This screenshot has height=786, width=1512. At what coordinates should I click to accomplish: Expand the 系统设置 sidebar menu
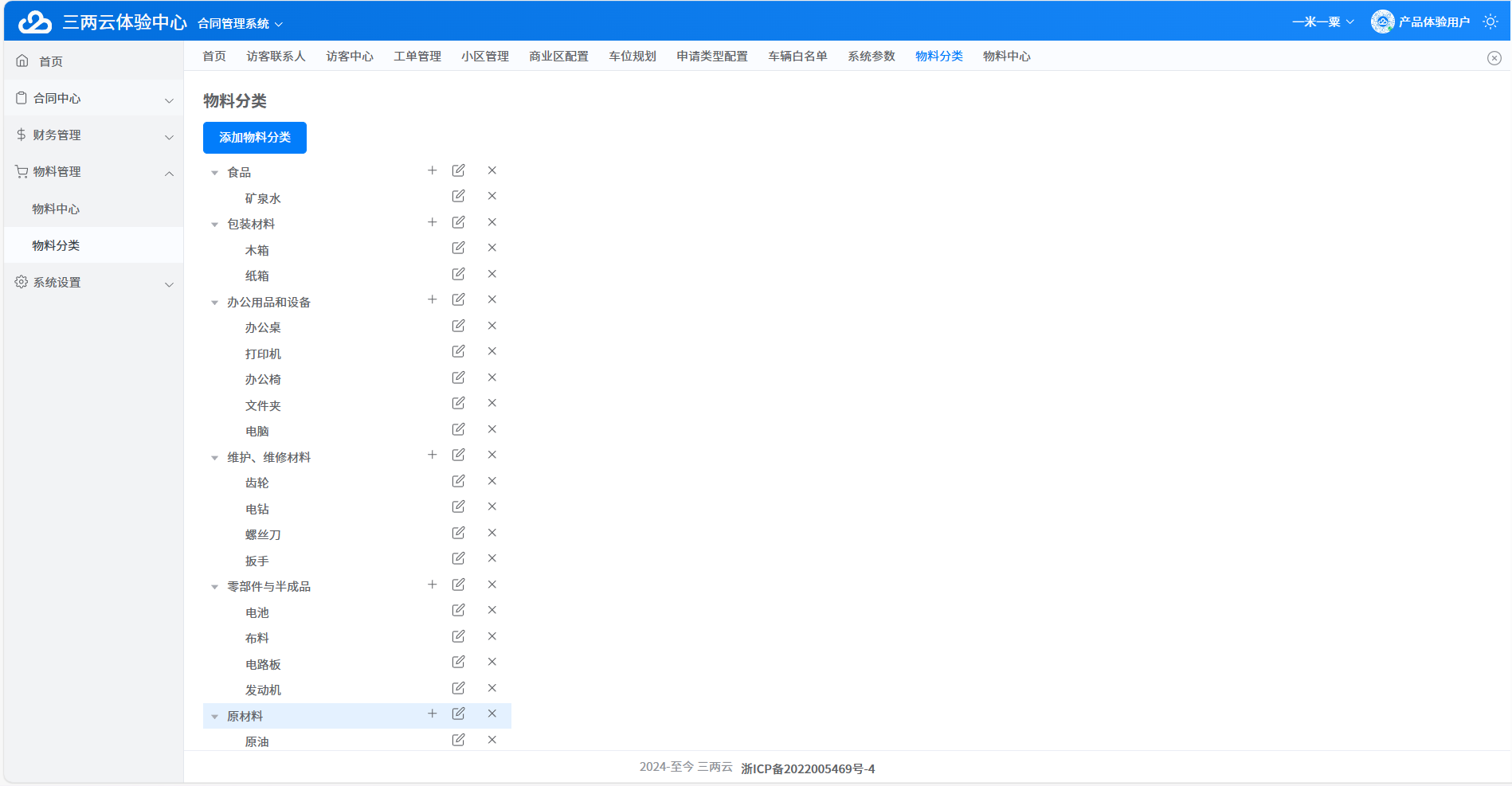[94, 283]
